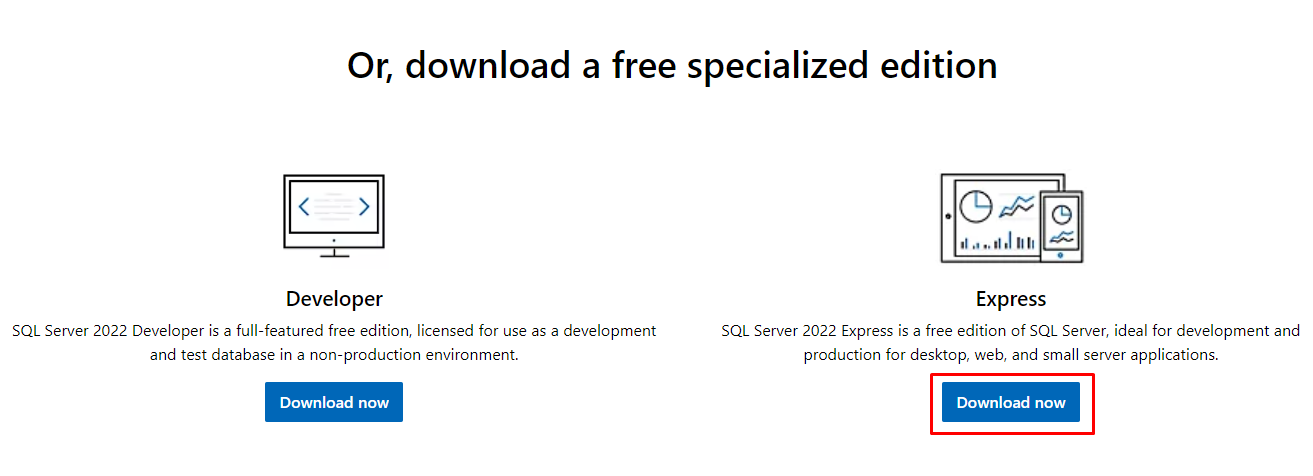Click the phone's bottom button in Express icon

1061,255
